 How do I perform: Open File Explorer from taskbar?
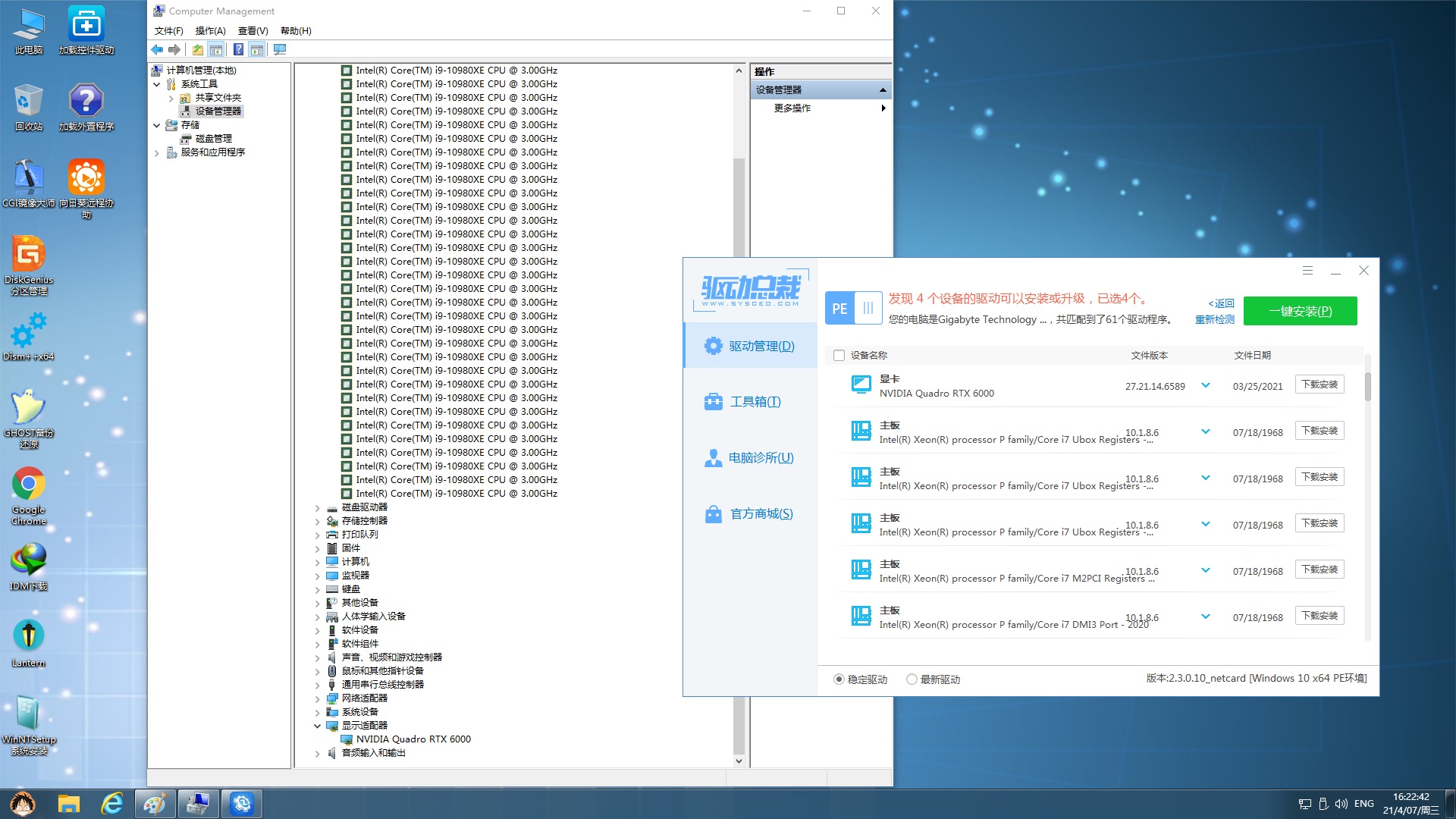69,804
